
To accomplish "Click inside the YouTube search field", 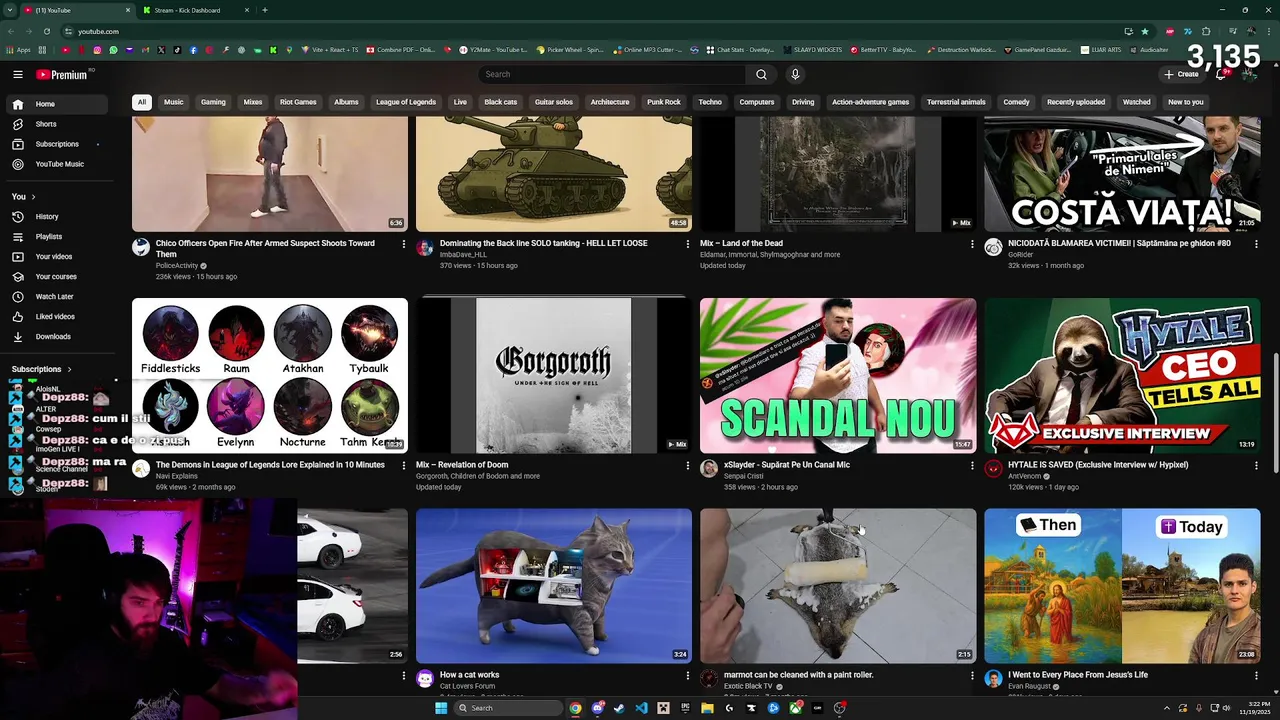I will point(612,74).
